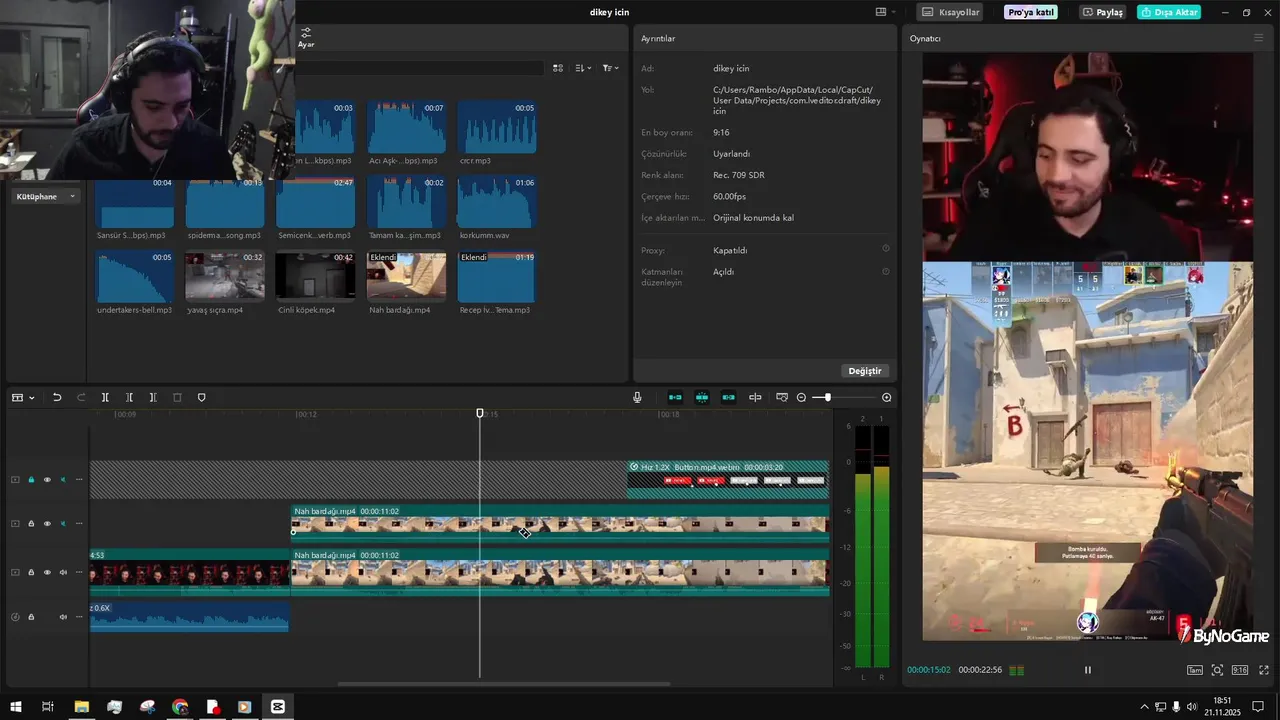Open Google Chrome from the taskbar

click(180, 707)
